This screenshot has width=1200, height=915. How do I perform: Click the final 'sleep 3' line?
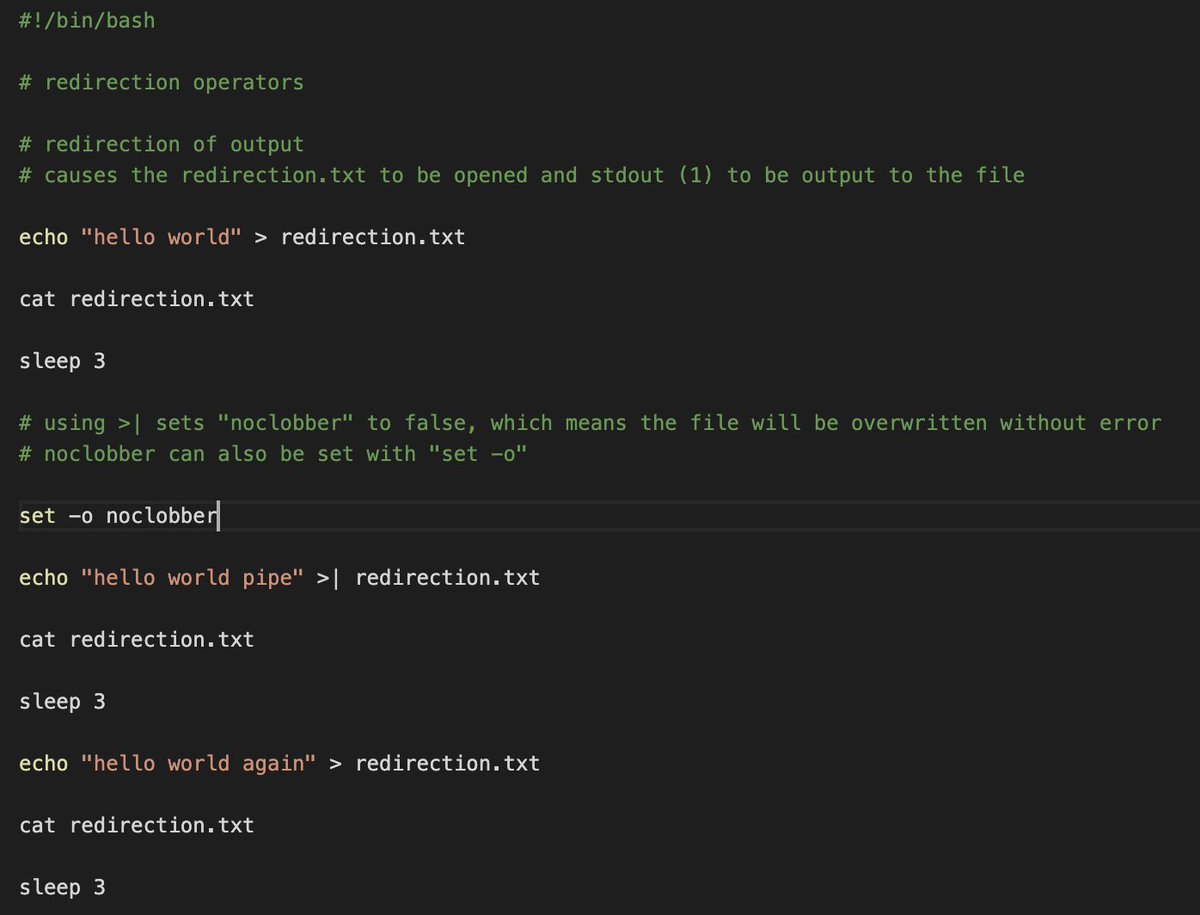62,888
